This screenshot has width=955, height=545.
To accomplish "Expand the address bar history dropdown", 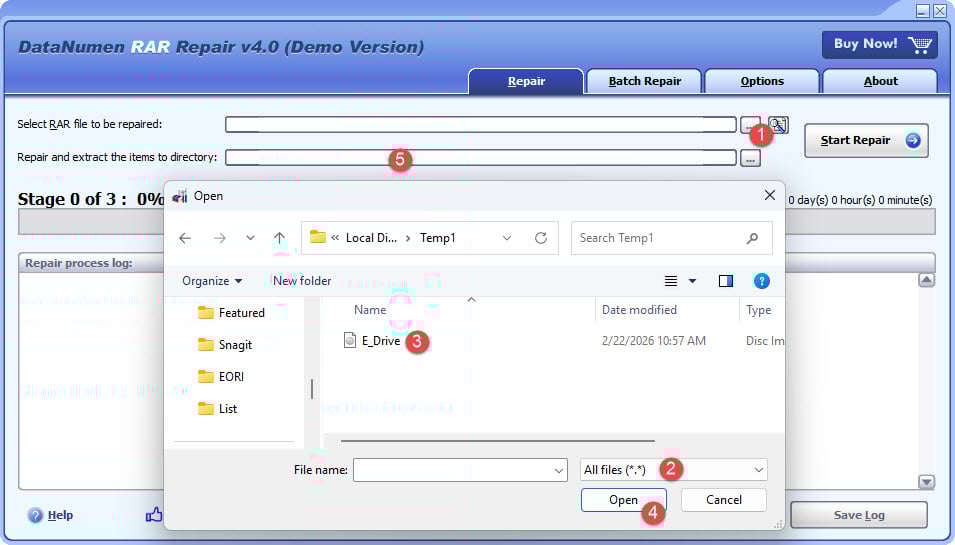I will (507, 238).
